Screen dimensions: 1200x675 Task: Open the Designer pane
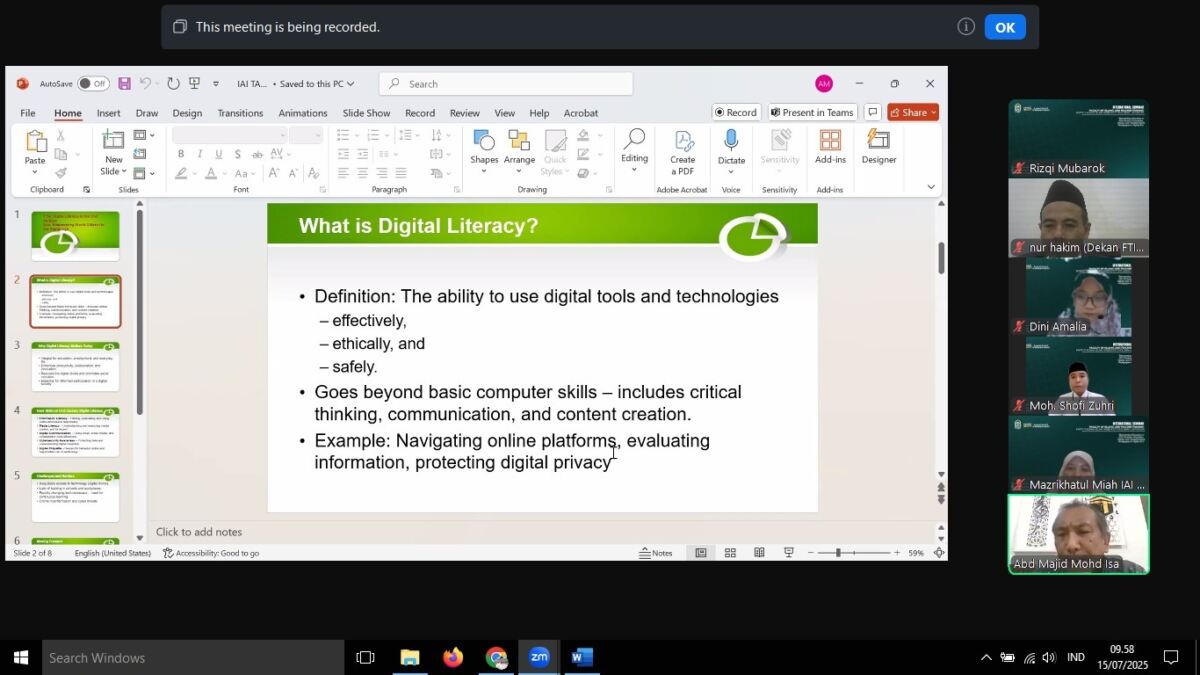pos(878,147)
